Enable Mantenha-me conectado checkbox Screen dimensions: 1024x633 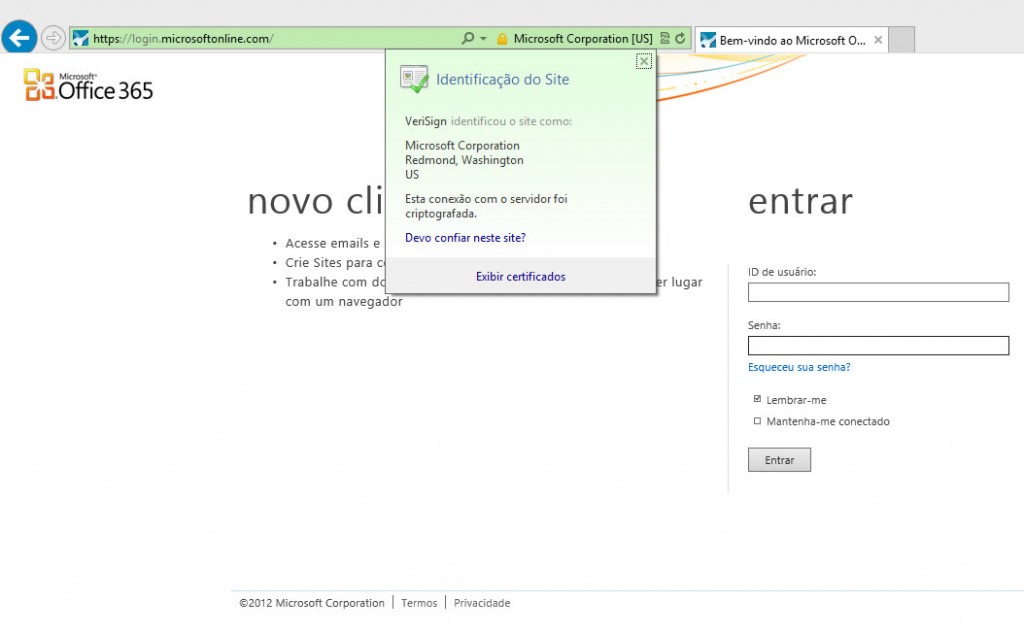point(757,421)
